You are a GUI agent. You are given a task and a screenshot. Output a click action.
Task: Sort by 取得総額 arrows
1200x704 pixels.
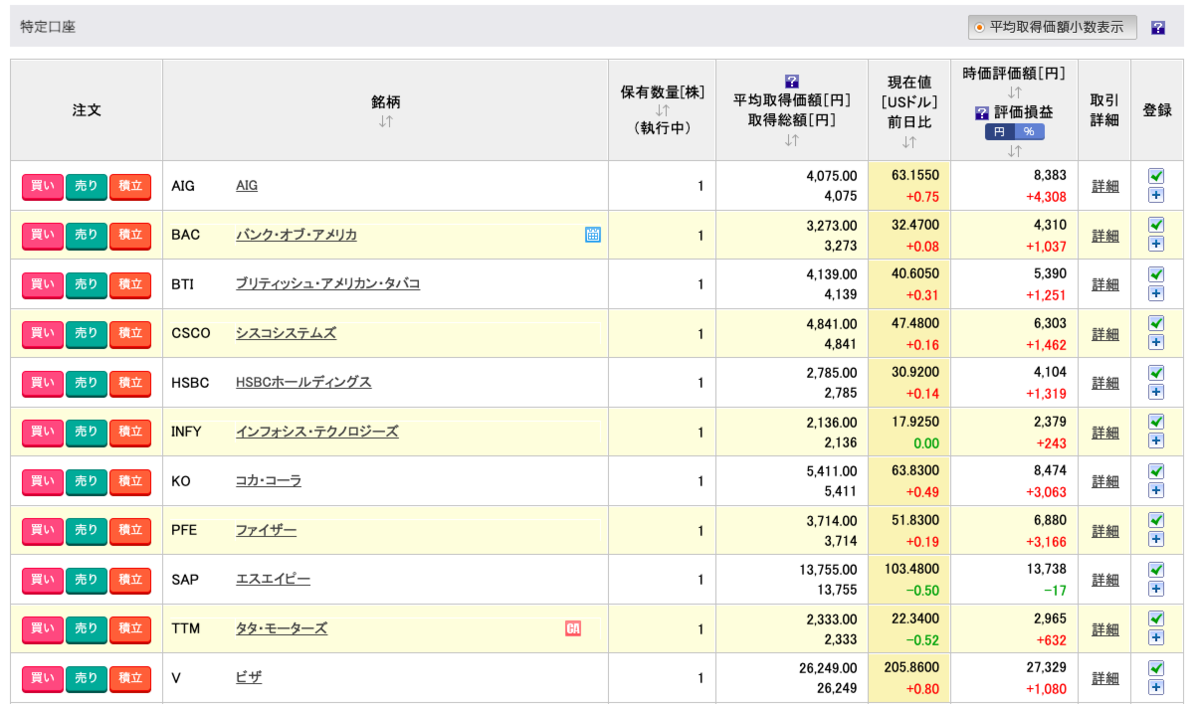[791, 140]
